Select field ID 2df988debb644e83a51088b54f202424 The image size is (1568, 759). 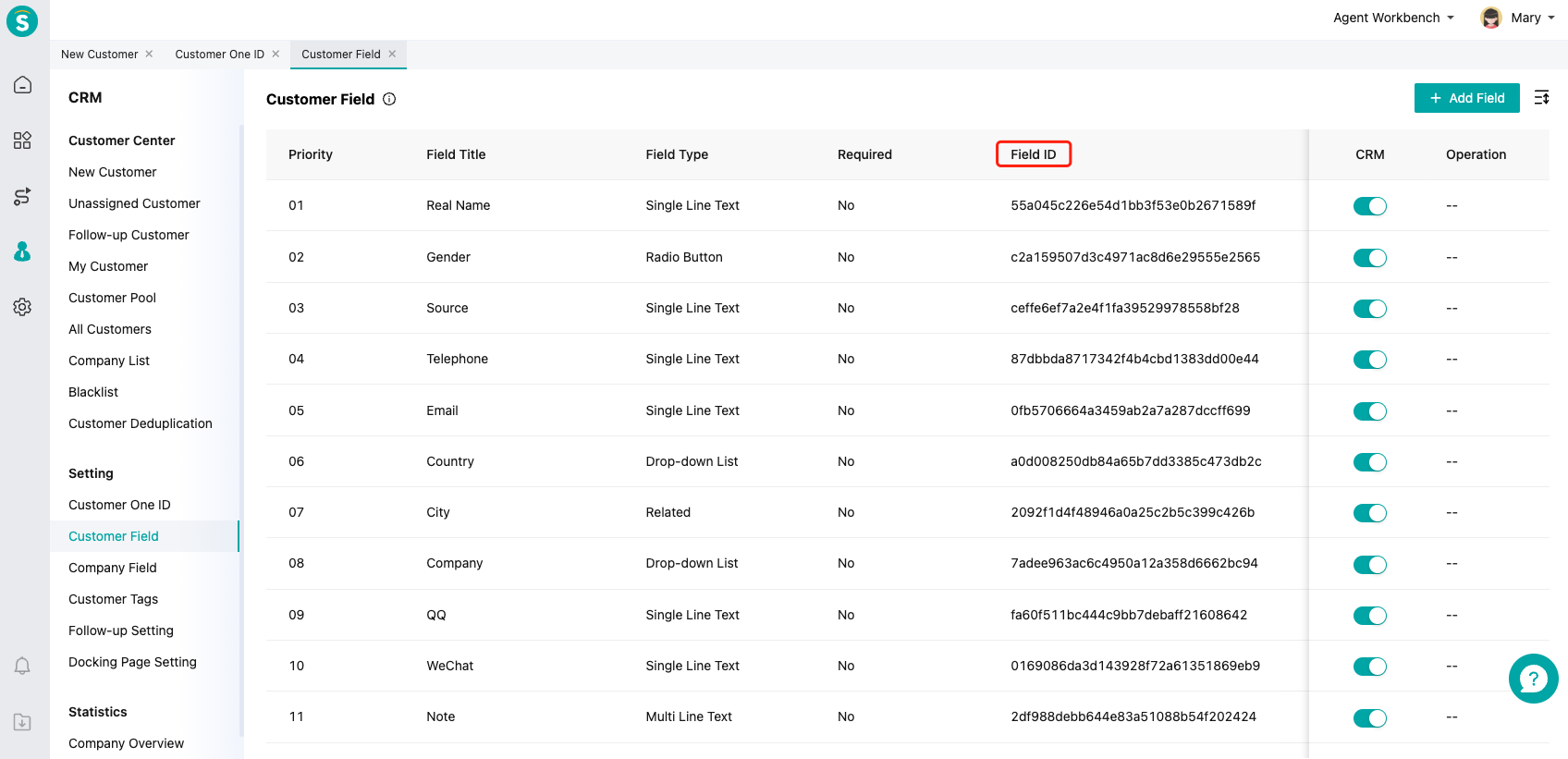click(1133, 716)
